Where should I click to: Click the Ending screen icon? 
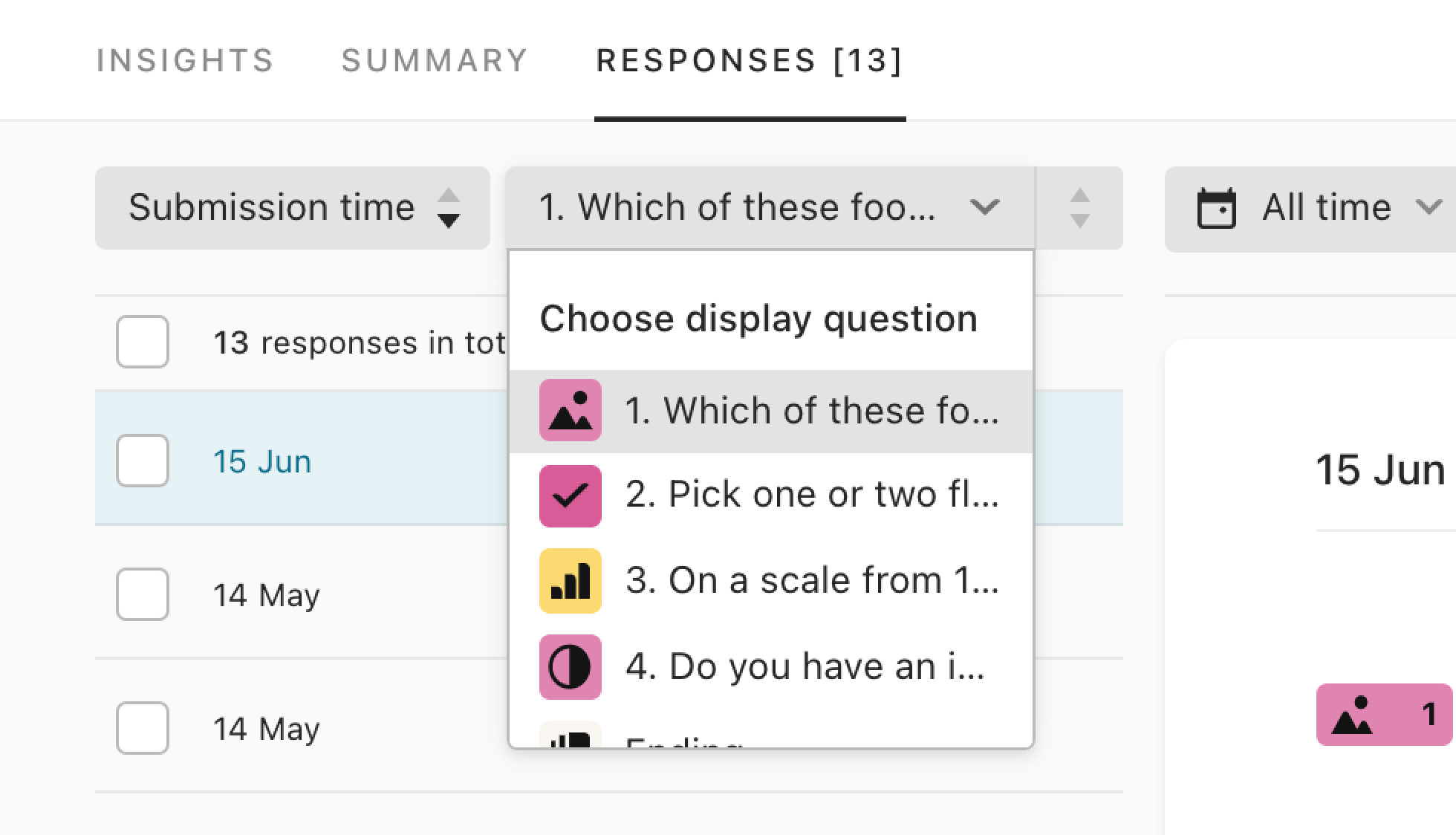[570, 735]
